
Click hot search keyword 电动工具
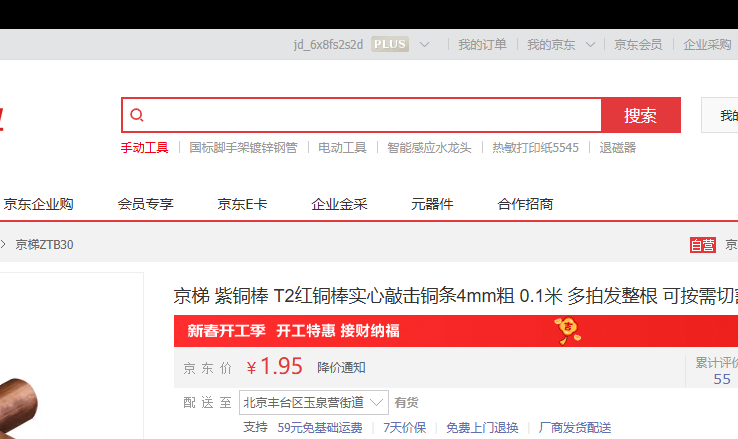tap(342, 148)
